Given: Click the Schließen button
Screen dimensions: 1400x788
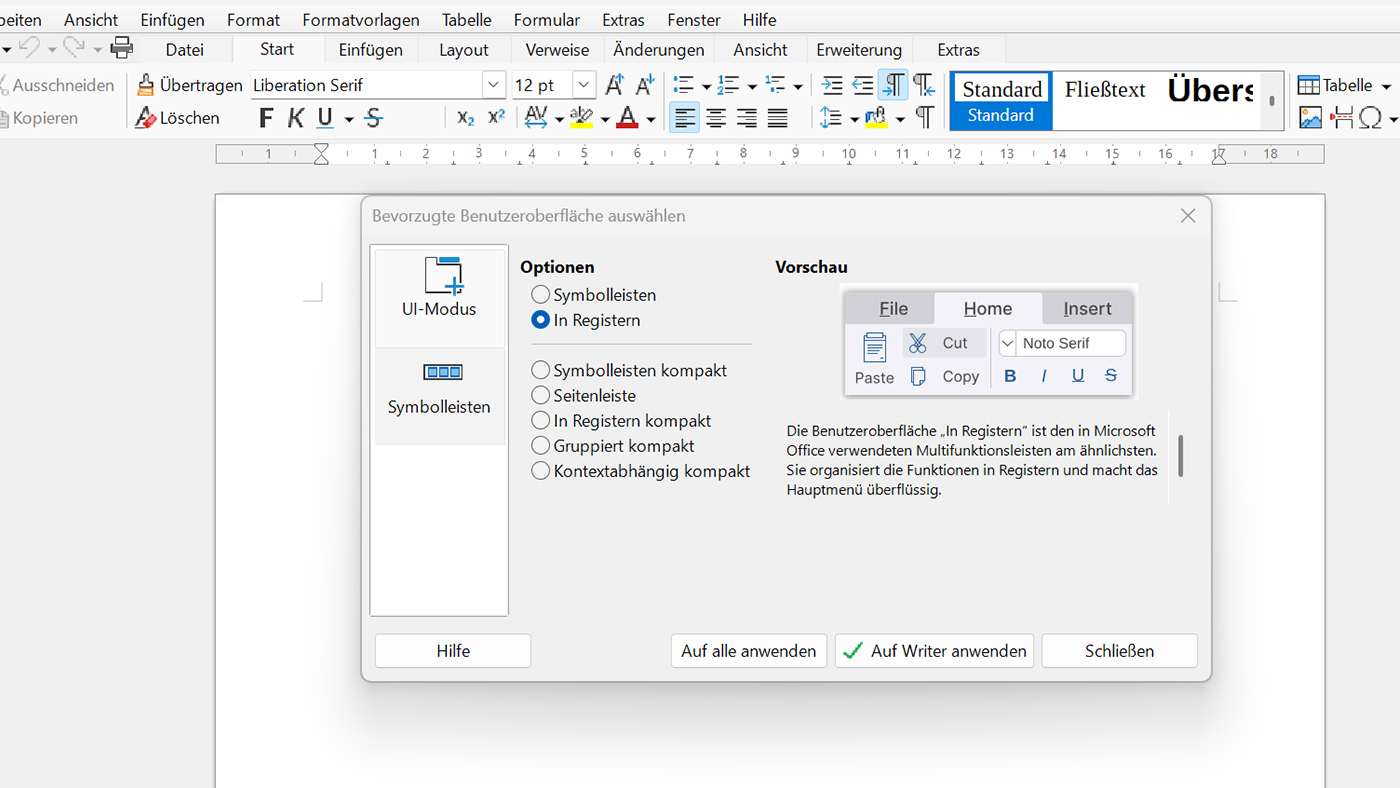Looking at the screenshot, I should point(1119,651).
